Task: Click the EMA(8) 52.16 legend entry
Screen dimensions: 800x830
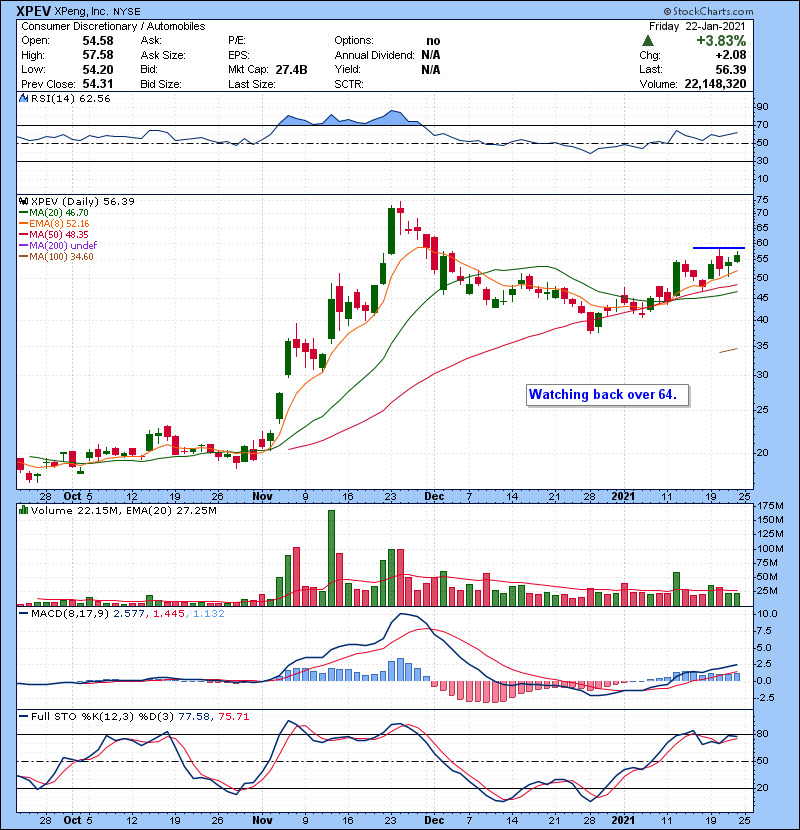Action: click(x=55, y=224)
